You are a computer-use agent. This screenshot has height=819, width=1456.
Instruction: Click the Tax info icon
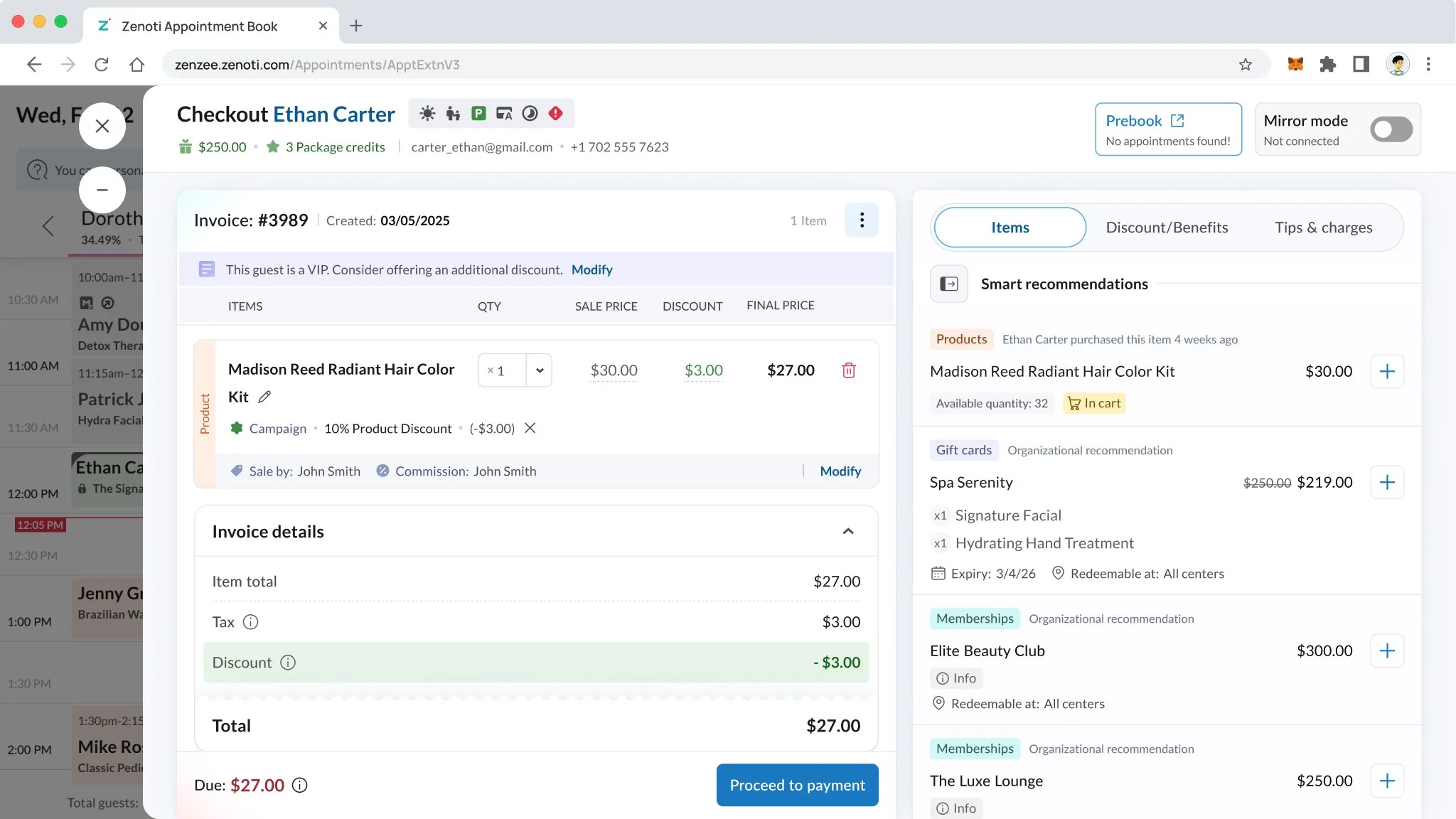click(x=250, y=622)
